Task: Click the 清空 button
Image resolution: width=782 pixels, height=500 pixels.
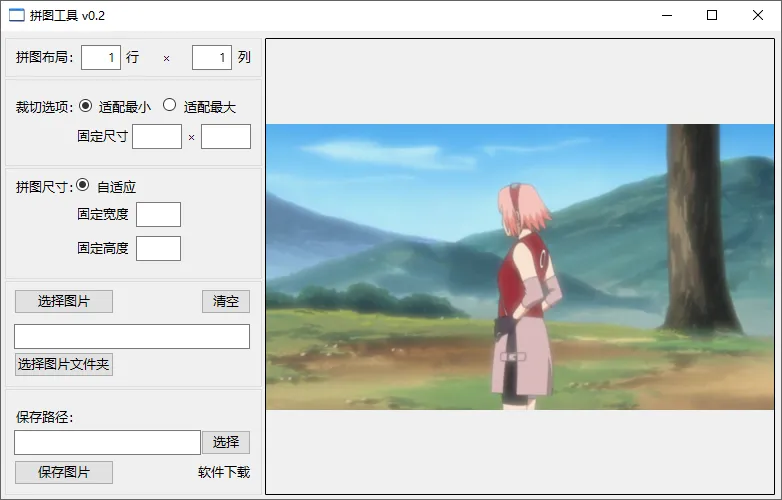Action: pyautogui.click(x=226, y=302)
